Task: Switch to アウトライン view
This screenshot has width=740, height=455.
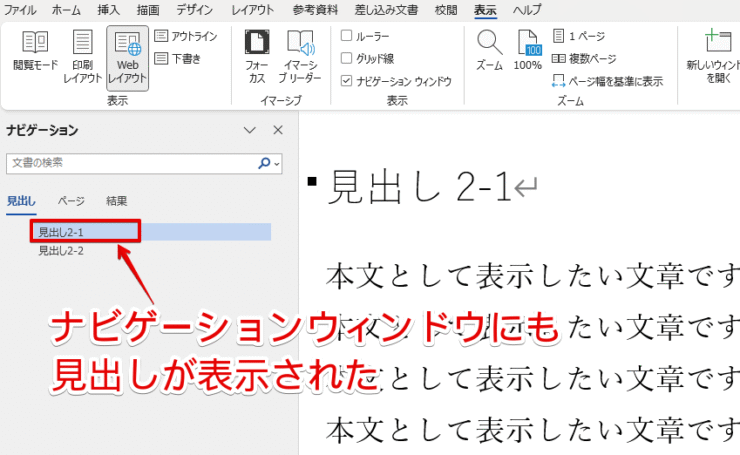Action: click(x=186, y=36)
